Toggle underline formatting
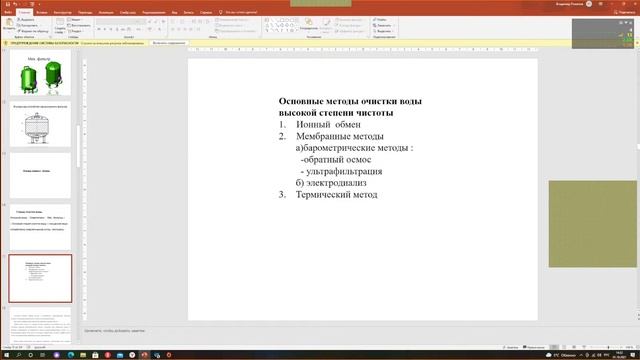The image size is (640, 360). tap(111, 29)
